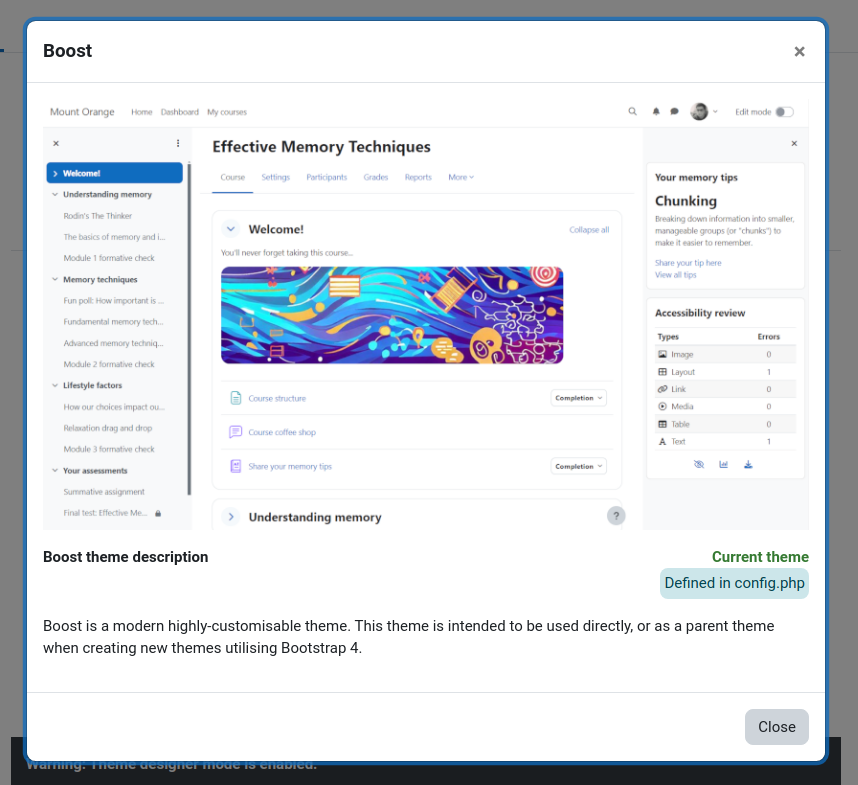This screenshot has height=785, width=858.
Task: Click the Chunking tip heading
Action: click(686, 201)
